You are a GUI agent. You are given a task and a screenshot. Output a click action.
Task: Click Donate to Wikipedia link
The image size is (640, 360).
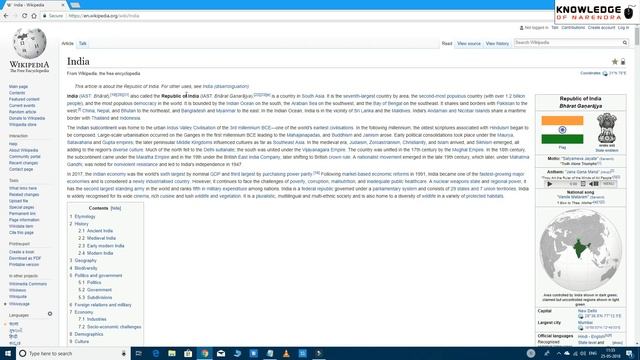point(27,118)
